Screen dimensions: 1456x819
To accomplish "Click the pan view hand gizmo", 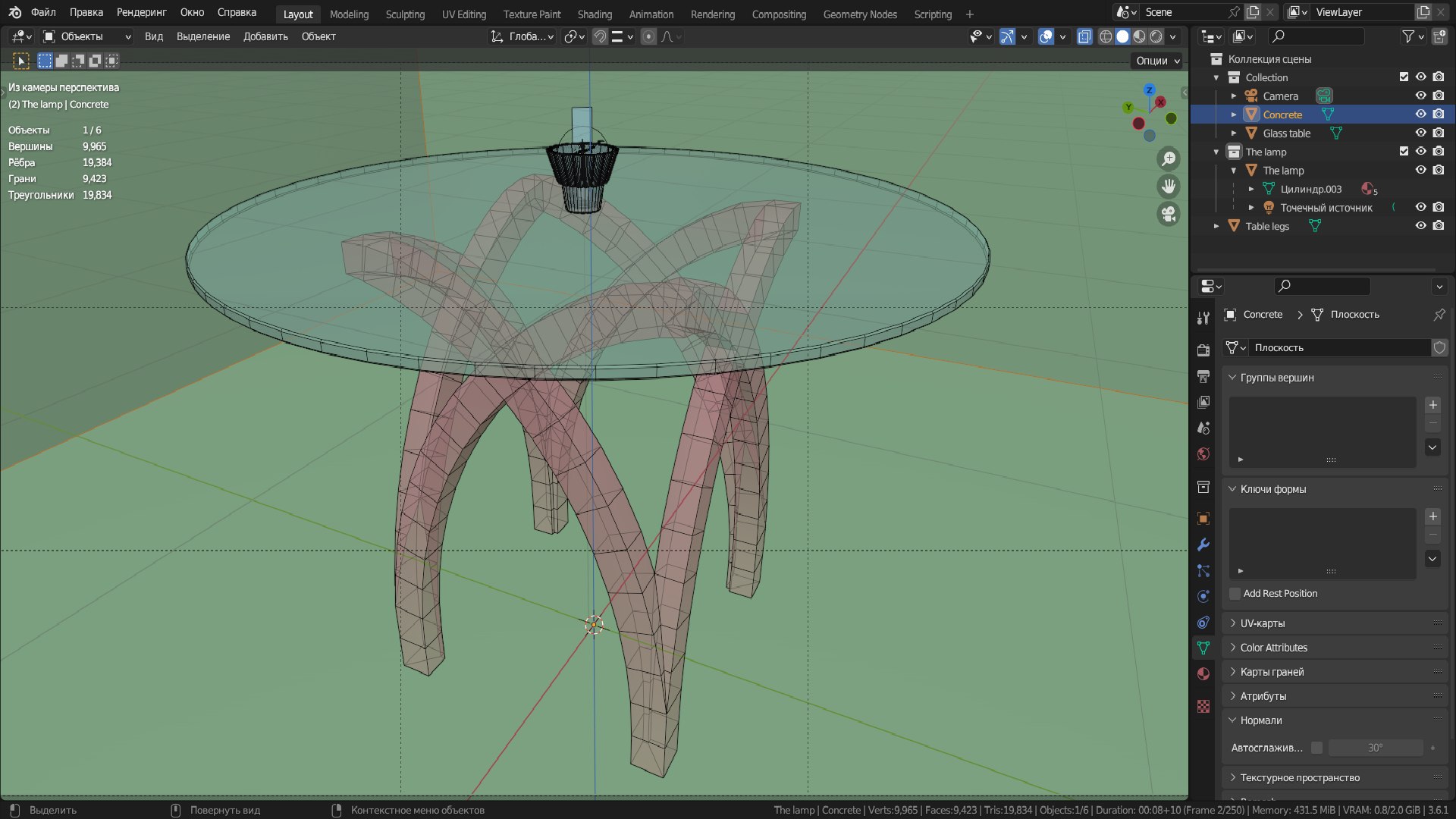I will pyautogui.click(x=1169, y=186).
